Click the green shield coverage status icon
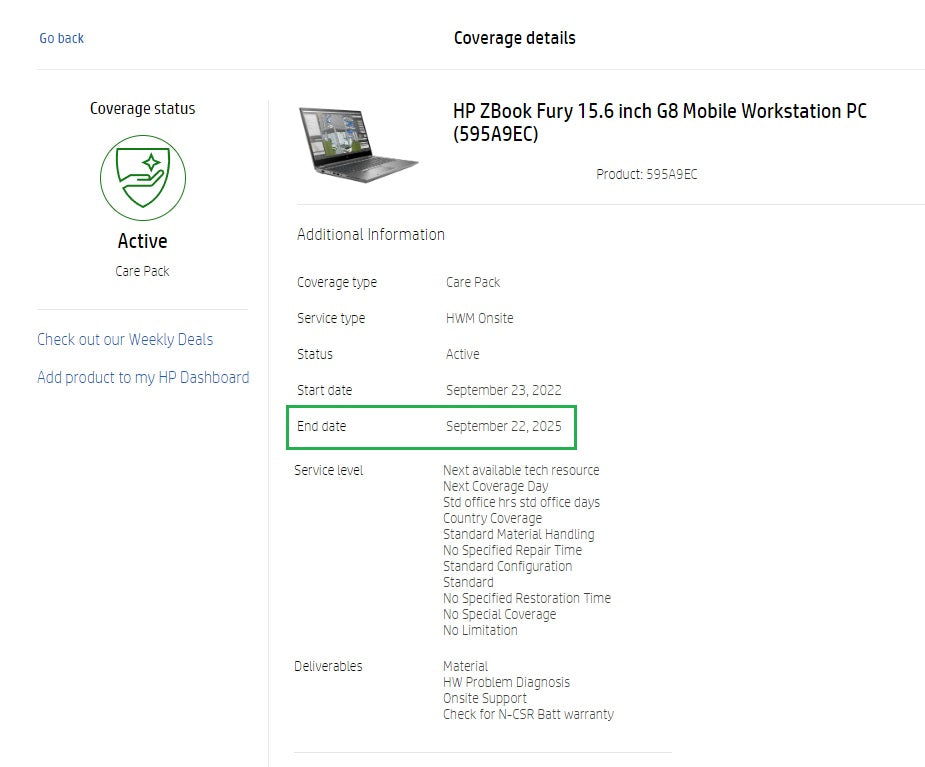This screenshot has width=925, height=767. (142, 178)
